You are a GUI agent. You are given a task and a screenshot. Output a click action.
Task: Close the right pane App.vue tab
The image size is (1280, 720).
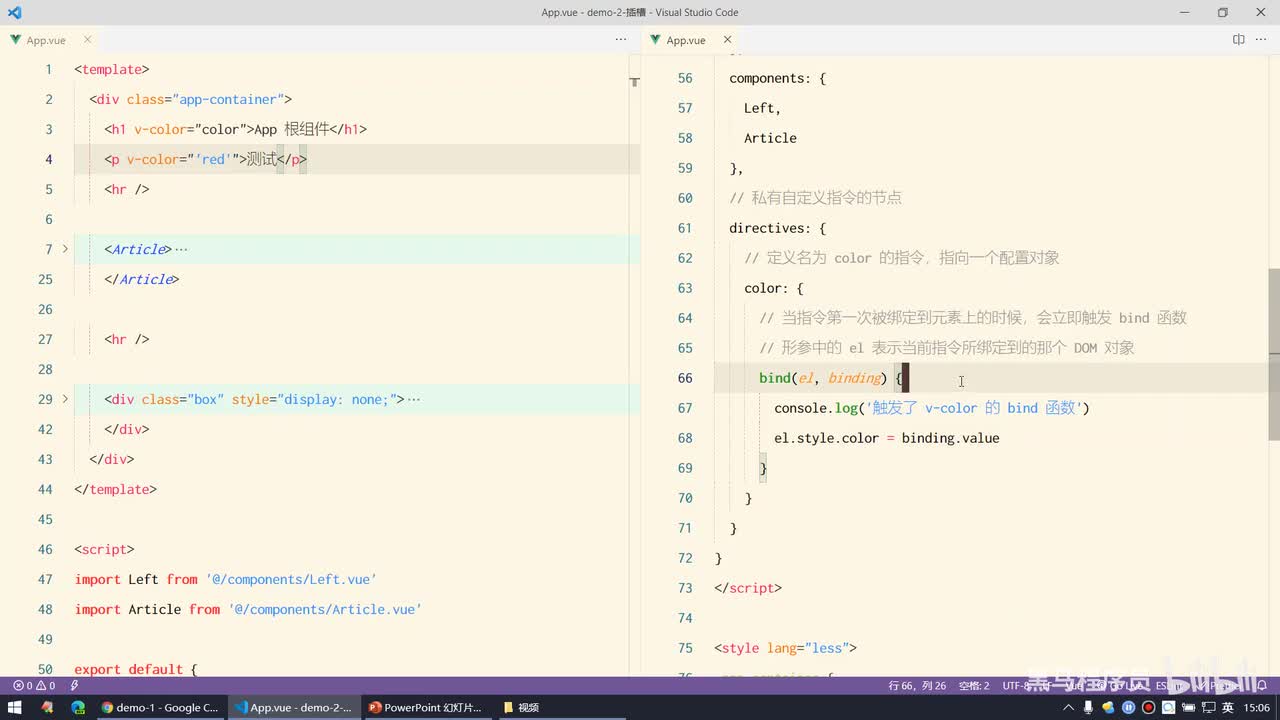point(727,40)
